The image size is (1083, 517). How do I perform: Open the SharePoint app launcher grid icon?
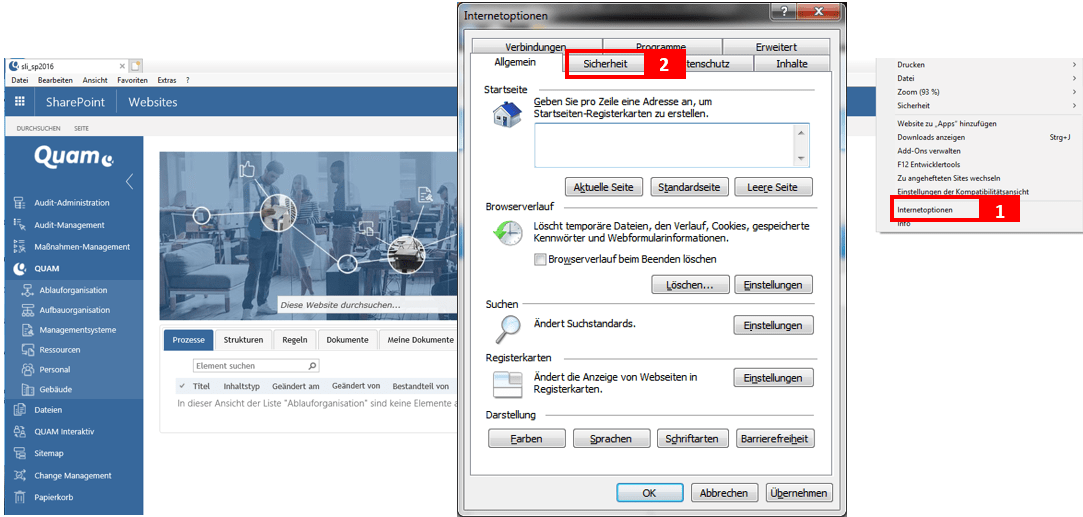click(19, 102)
